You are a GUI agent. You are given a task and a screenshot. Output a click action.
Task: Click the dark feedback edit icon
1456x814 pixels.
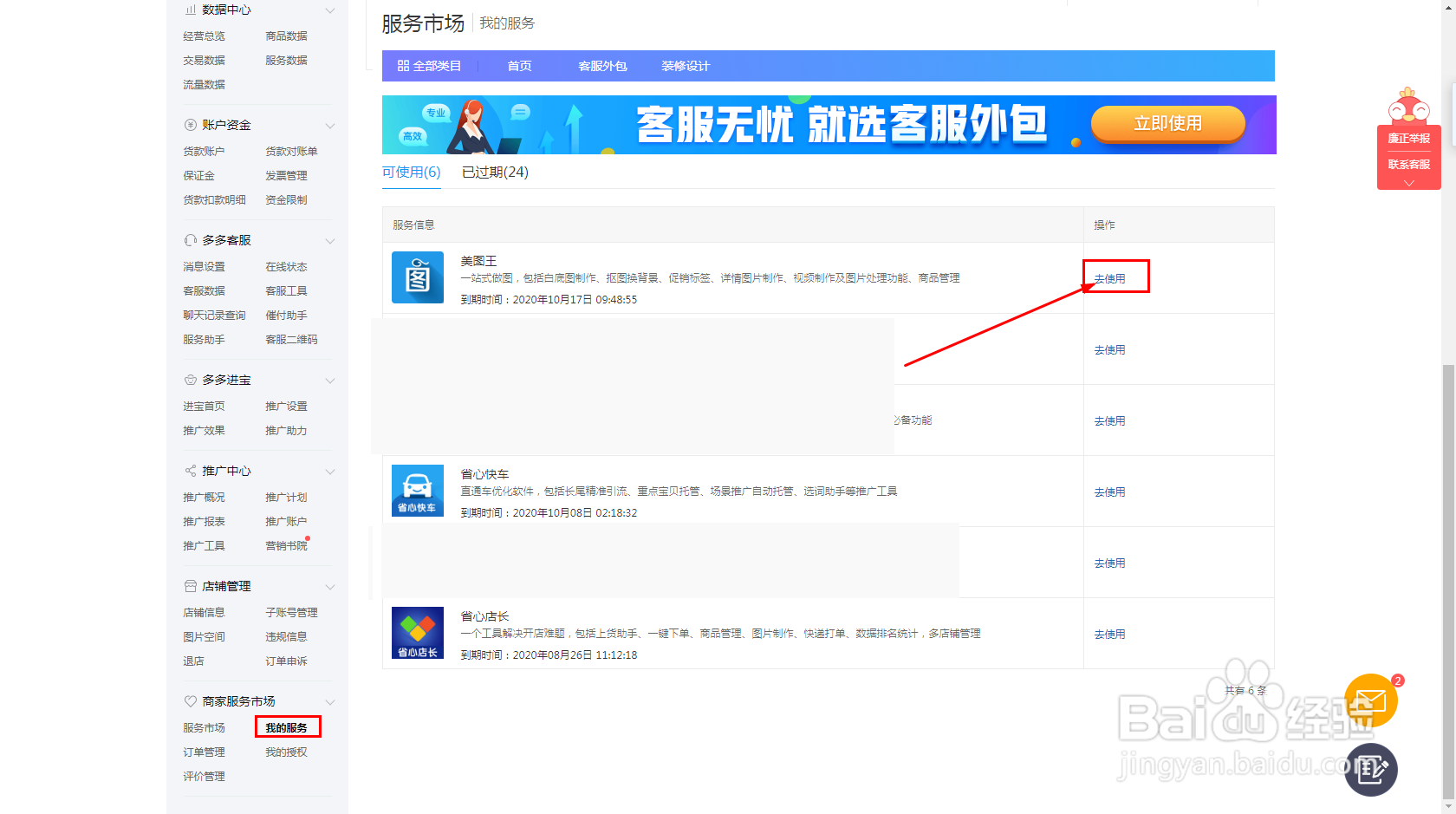tap(1371, 769)
